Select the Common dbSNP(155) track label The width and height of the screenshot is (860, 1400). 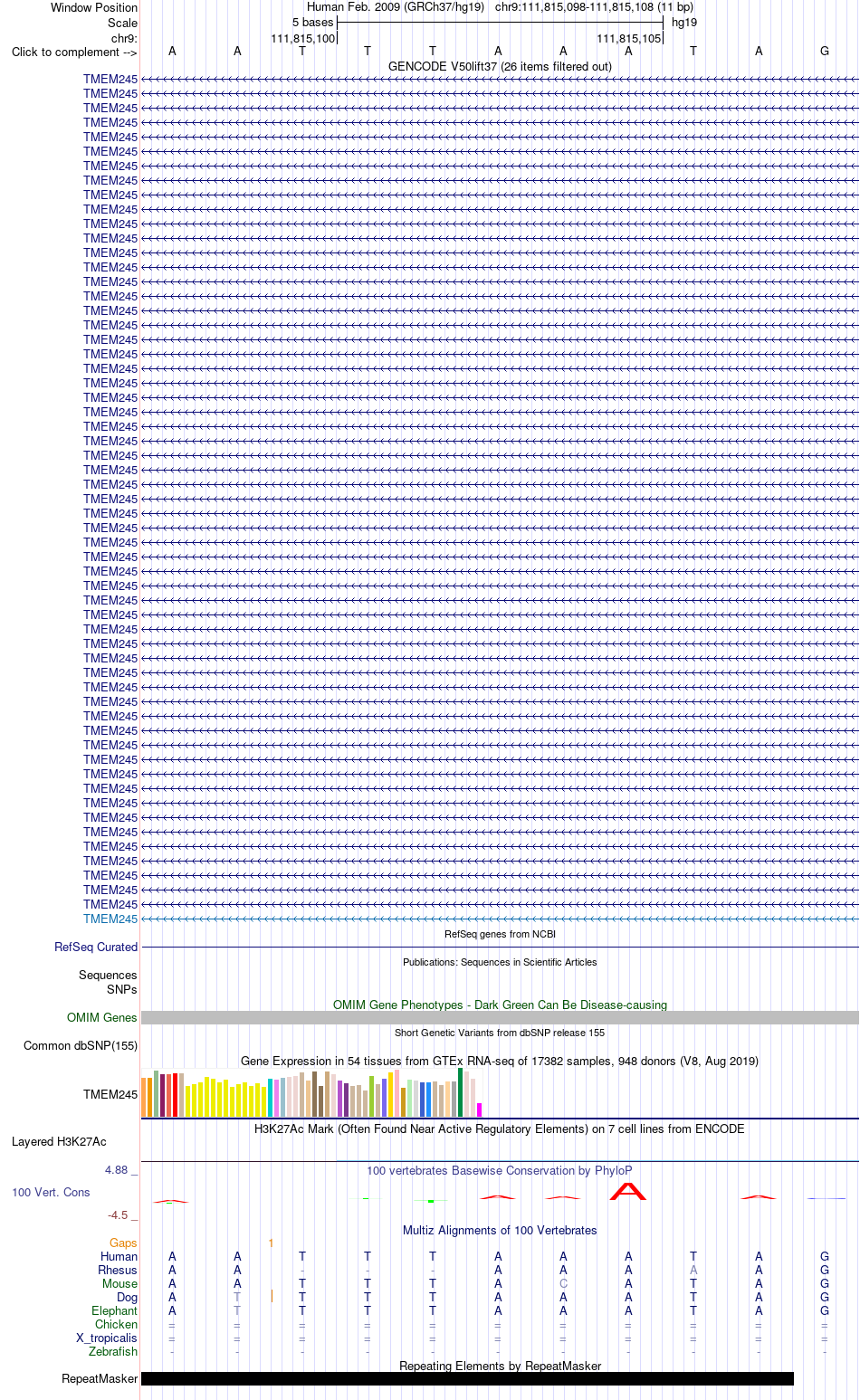tap(81, 1045)
